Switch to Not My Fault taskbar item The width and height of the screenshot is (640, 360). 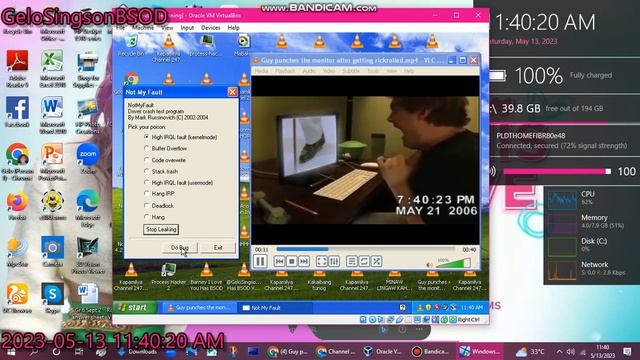click(x=276, y=308)
